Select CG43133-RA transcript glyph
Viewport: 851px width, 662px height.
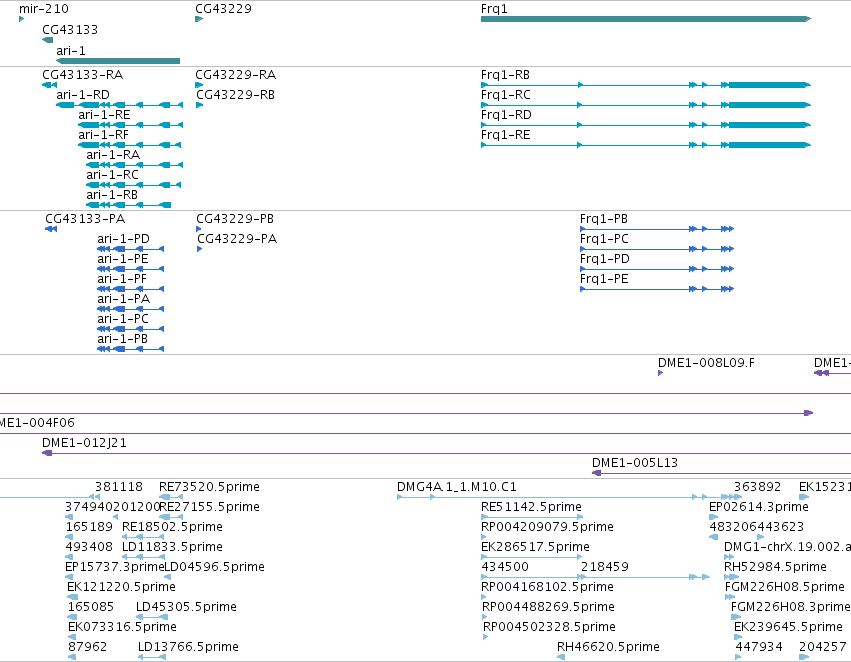(49, 85)
